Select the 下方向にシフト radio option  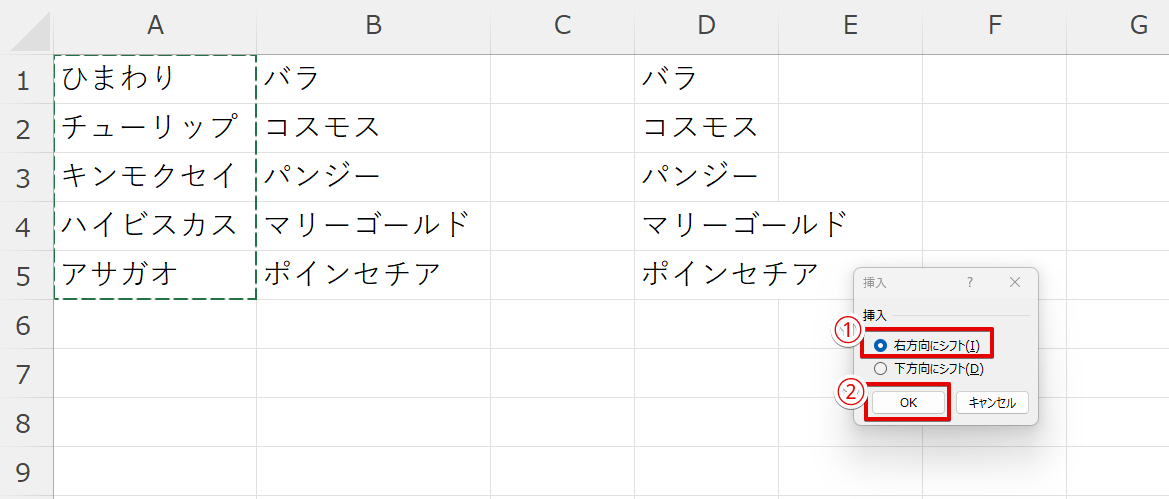[881, 369]
